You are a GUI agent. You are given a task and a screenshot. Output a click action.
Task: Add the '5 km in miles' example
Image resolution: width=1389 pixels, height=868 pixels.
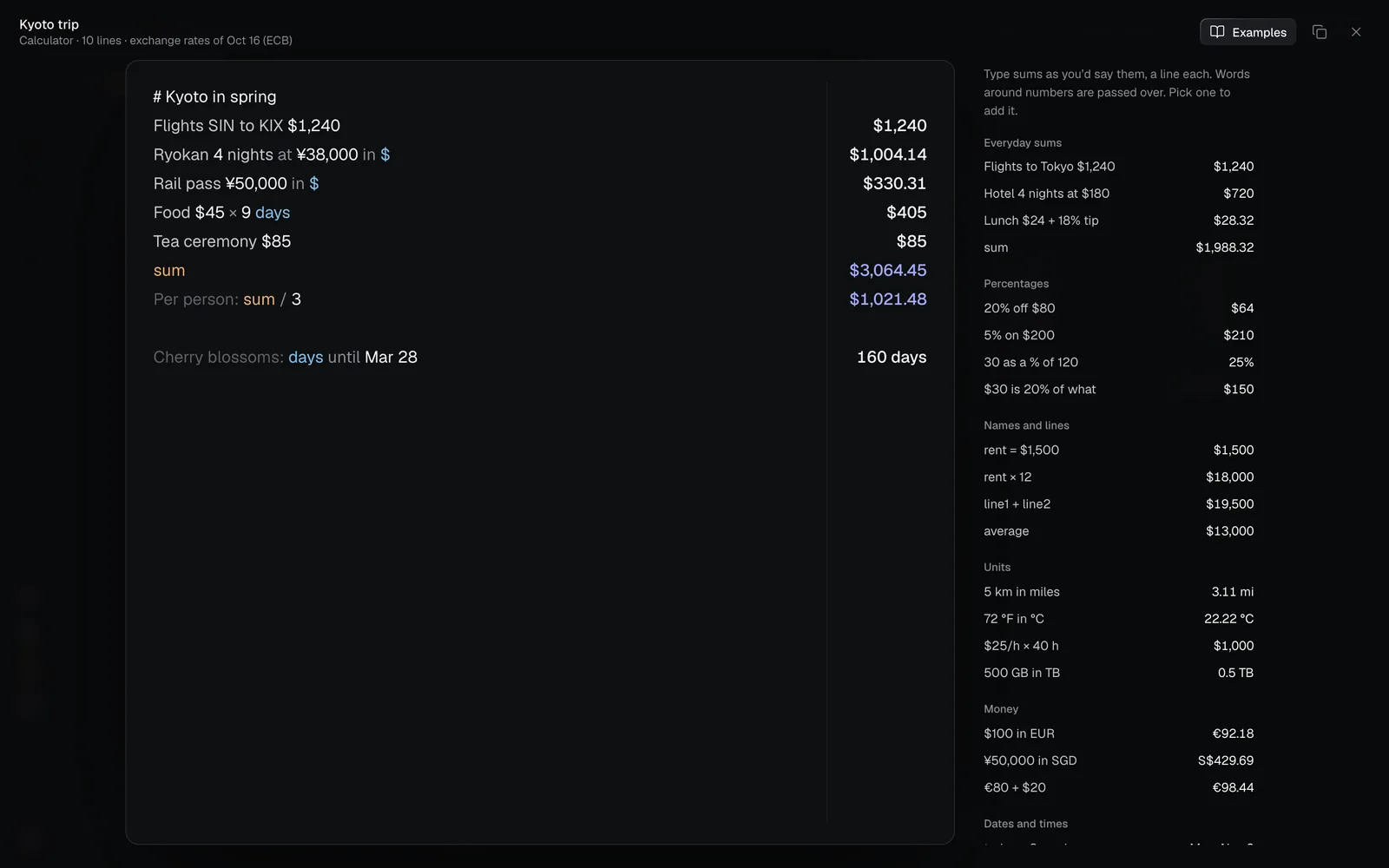point(1119,592)
